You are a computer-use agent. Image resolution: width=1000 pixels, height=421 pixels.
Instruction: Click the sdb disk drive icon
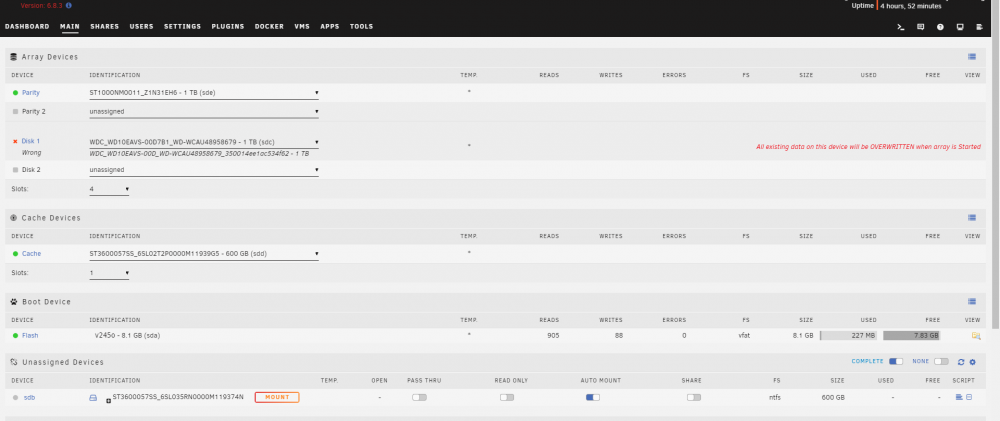92,397
